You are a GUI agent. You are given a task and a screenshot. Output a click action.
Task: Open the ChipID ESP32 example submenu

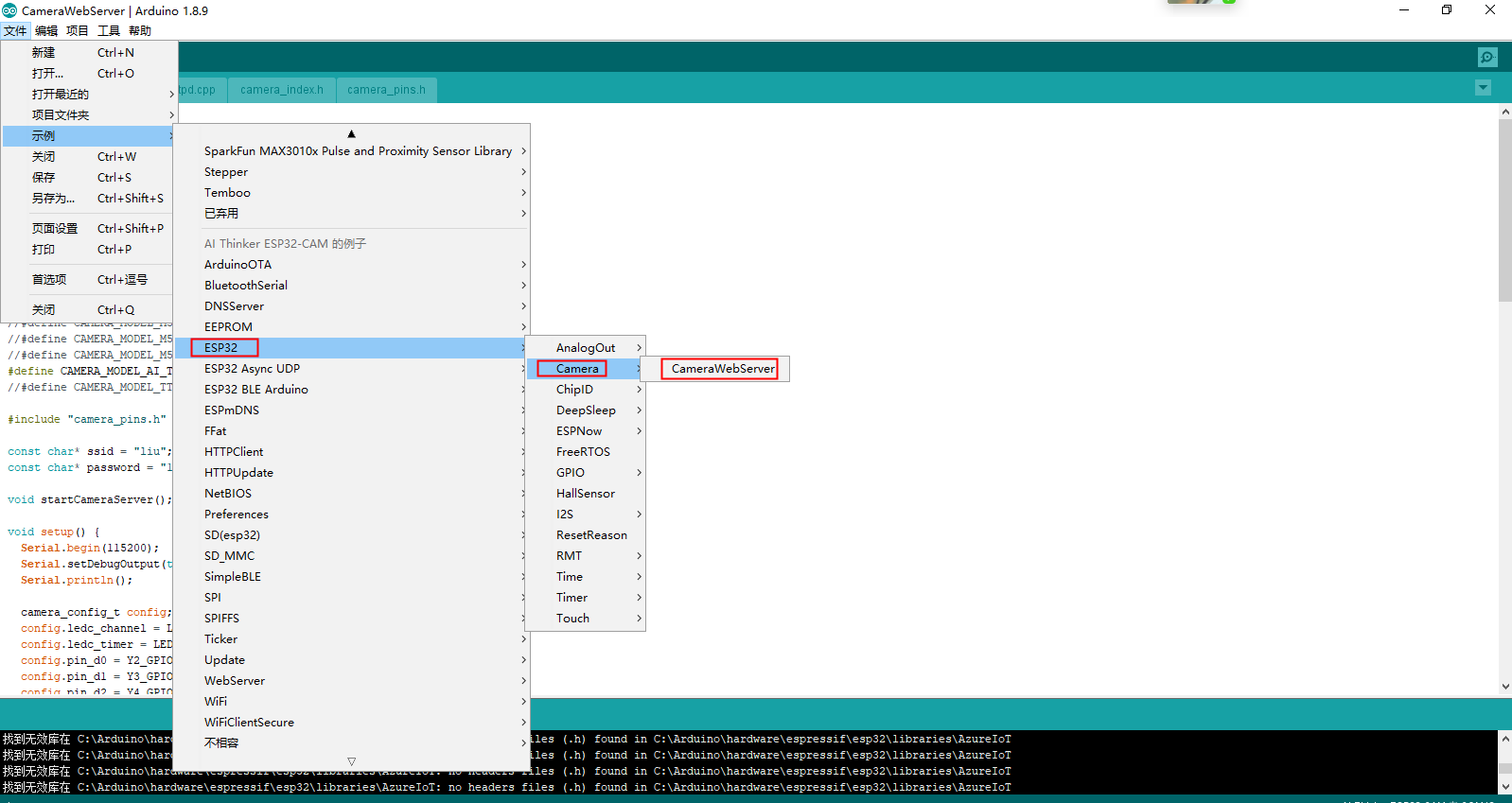click(586, 389)
